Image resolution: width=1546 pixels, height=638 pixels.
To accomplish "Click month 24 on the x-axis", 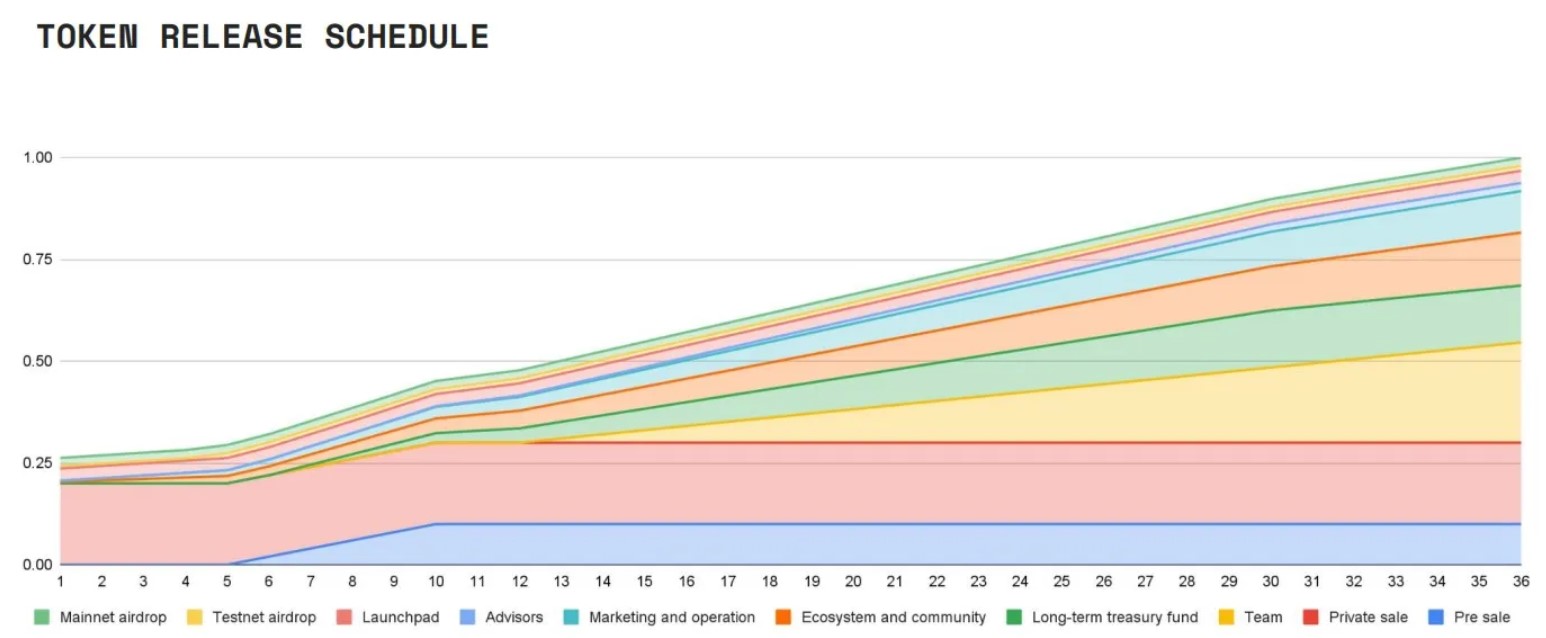I will [1019, 582].
